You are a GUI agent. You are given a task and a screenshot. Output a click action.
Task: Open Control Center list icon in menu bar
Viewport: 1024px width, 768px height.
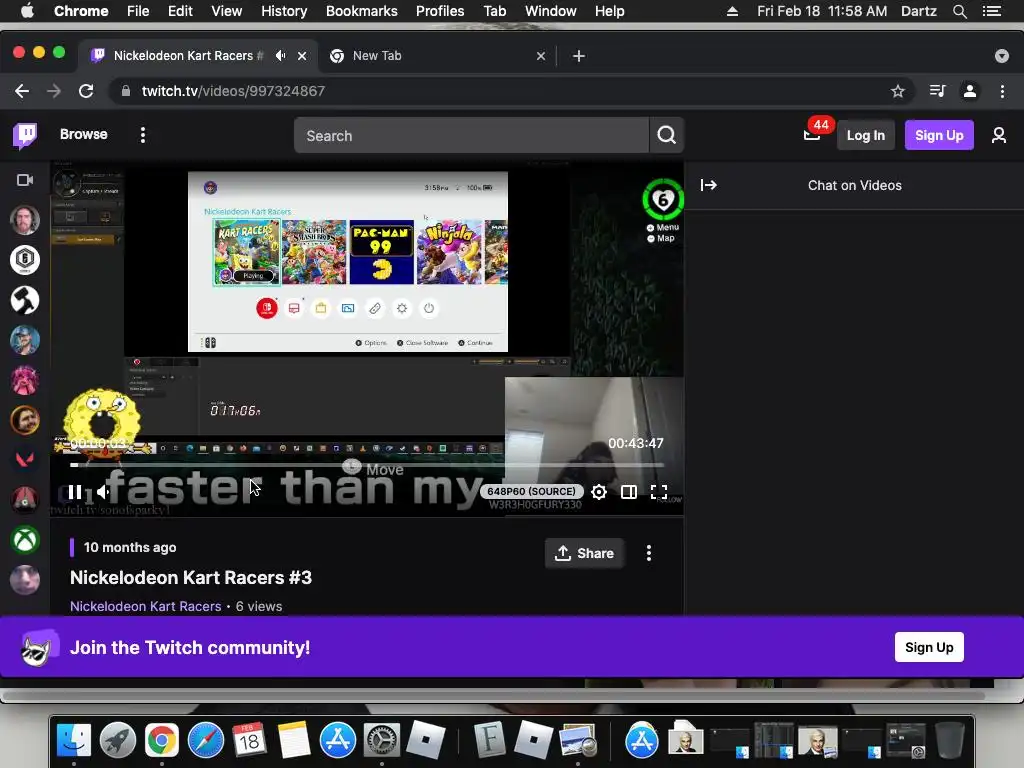coord(991,11)
